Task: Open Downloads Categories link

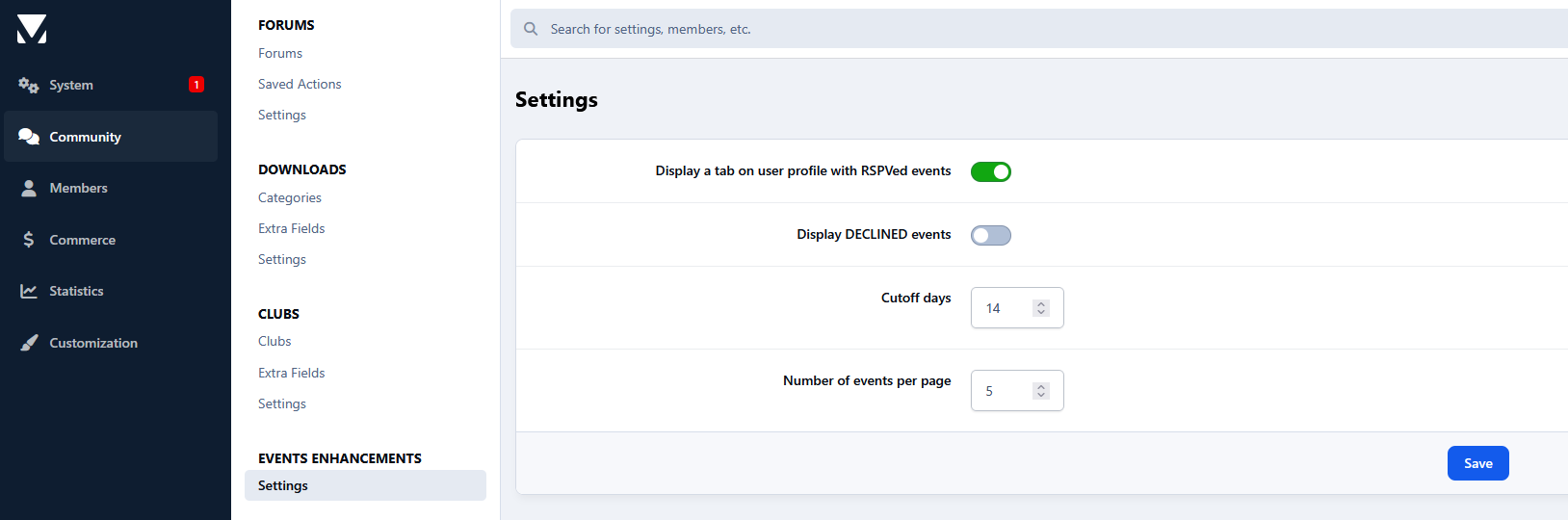Action: pyautogui.click(x=290, y=197)
